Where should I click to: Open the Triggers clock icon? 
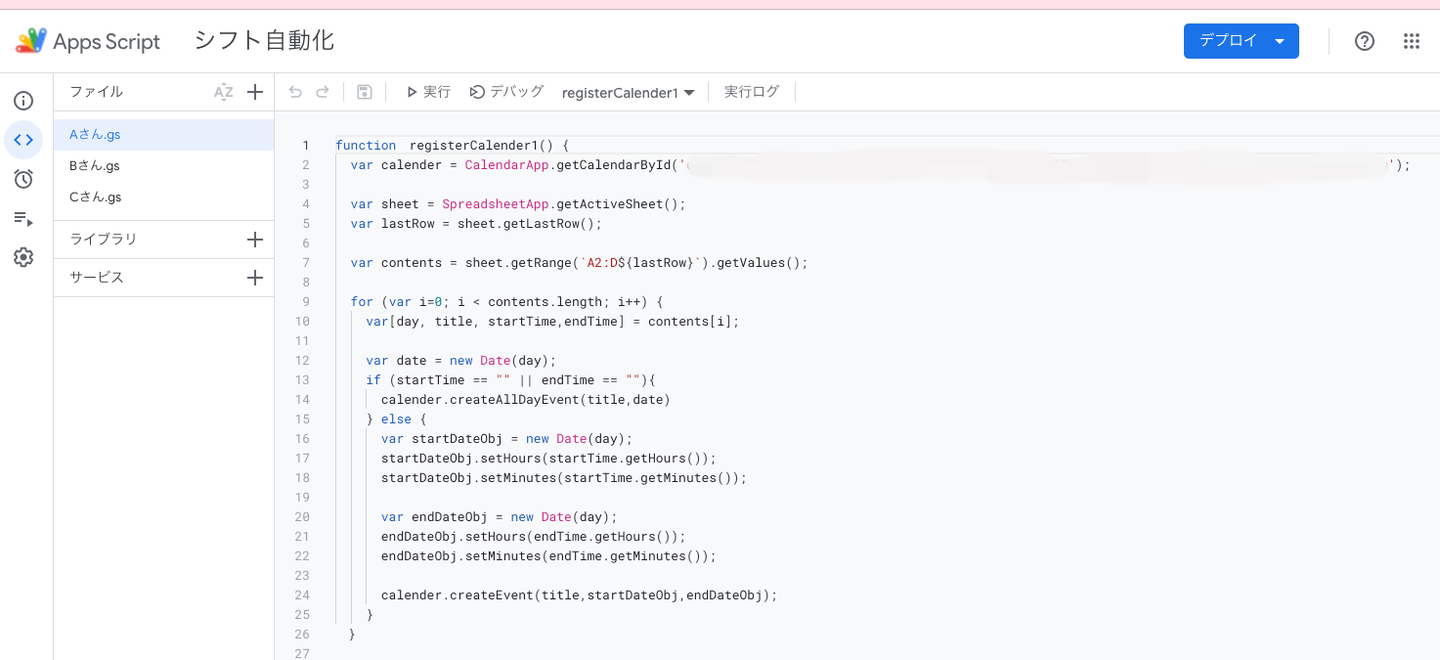[x=23, y=179]
